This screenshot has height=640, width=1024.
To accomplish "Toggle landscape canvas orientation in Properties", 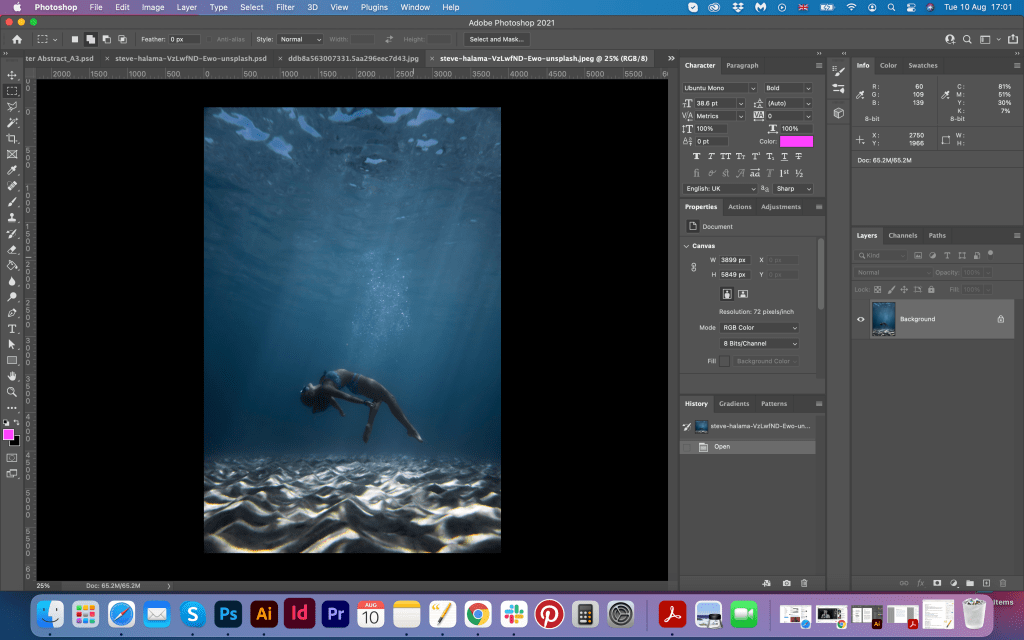I will coord(743,294).
